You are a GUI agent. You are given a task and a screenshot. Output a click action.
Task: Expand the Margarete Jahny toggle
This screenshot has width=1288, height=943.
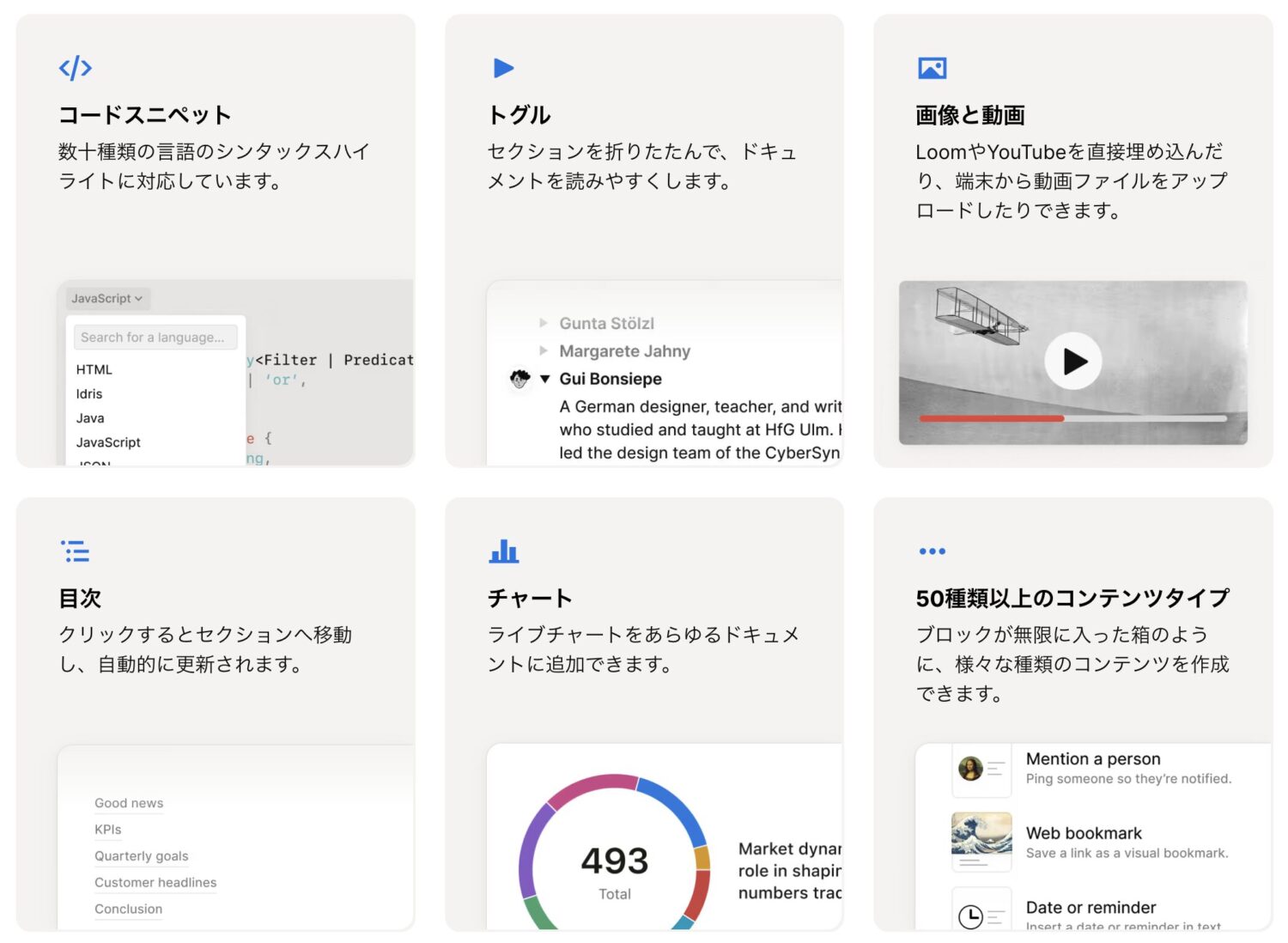tap(544, 350)
